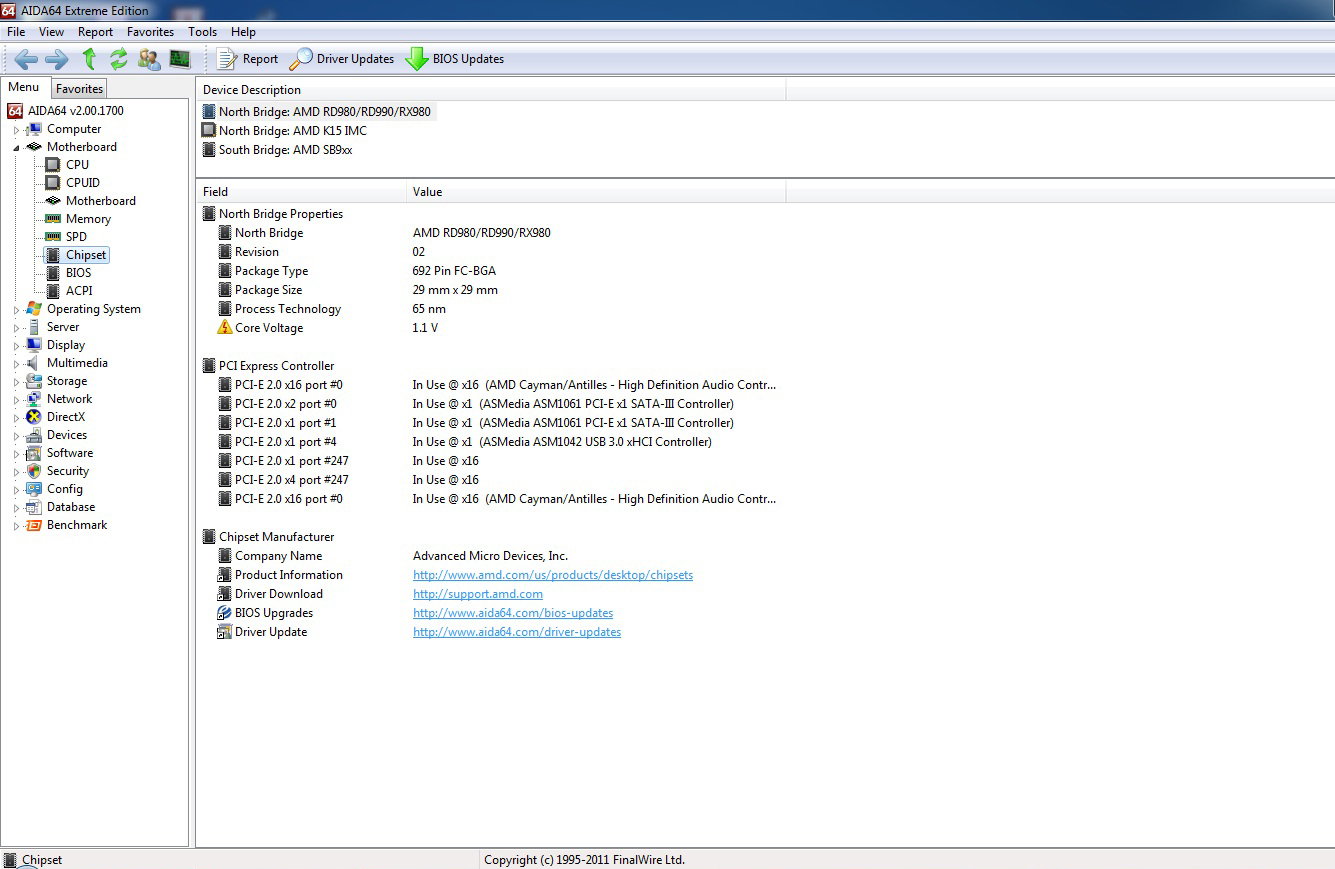Expand the Server tree node
This screenshot has height=869, width=1335.
pyautogui.click(x=16, y=328)
